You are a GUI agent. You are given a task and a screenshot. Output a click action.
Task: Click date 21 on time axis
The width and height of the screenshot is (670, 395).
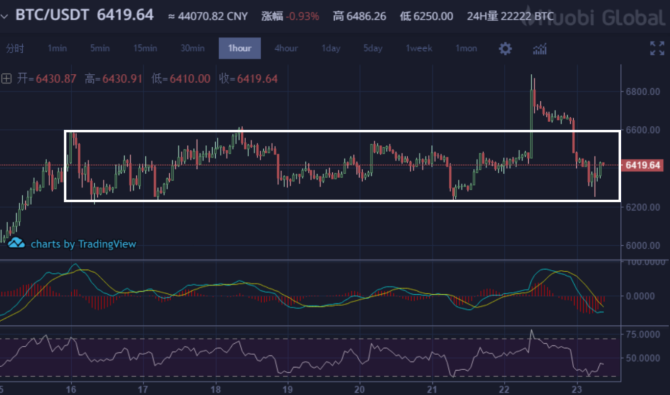pos(432,389)
